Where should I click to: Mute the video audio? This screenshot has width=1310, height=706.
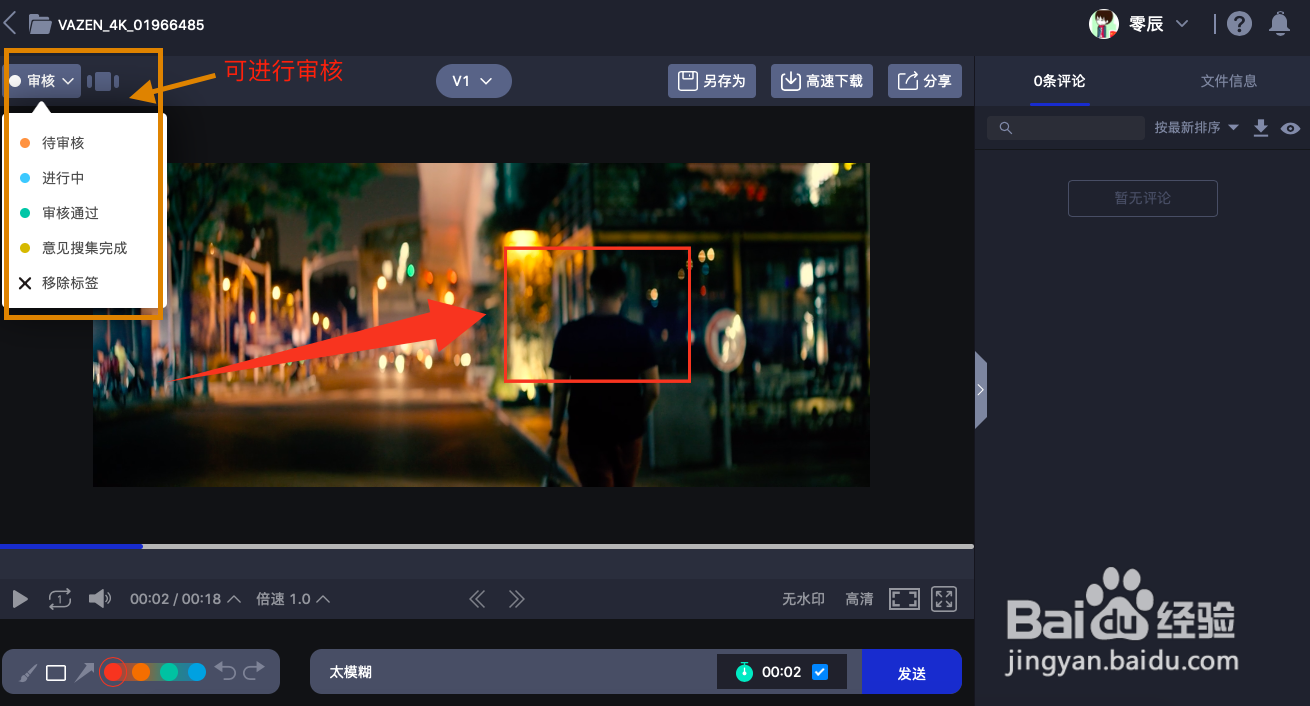click(100, 599)
